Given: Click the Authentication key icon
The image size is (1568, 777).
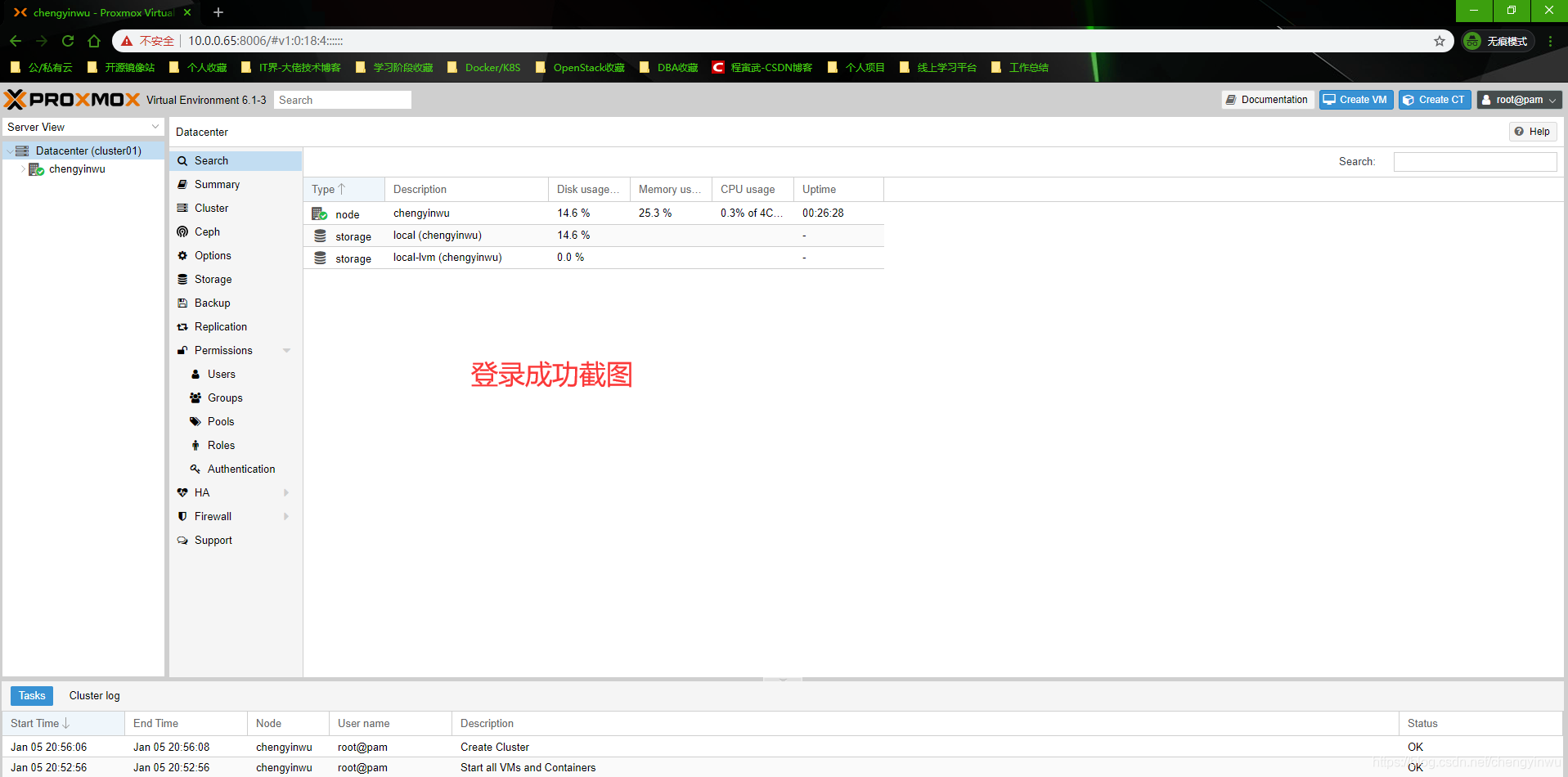Looking at the screenshot, I should tap(195, 469).
